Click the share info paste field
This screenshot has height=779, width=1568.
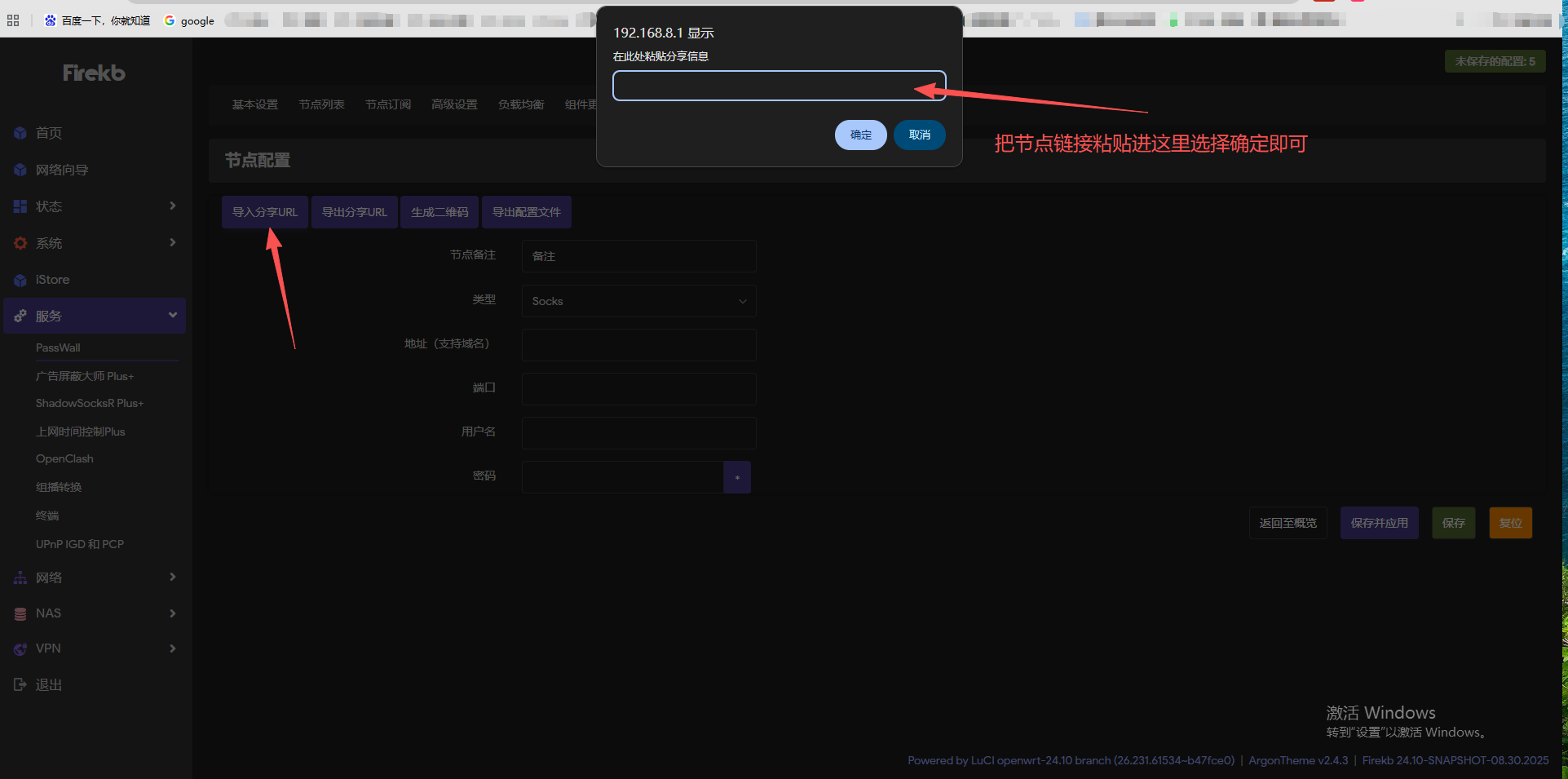[x=779, y=86]
